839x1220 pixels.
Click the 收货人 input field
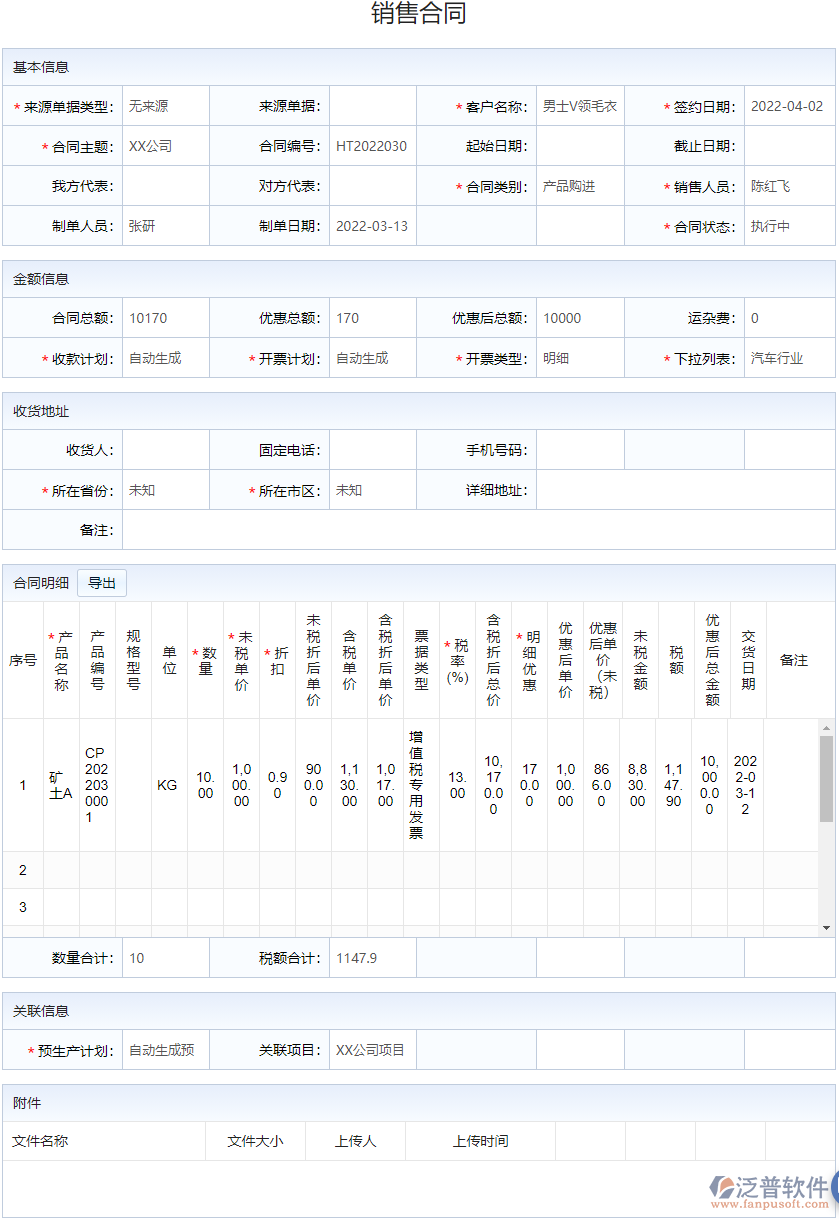coord(165,449)
